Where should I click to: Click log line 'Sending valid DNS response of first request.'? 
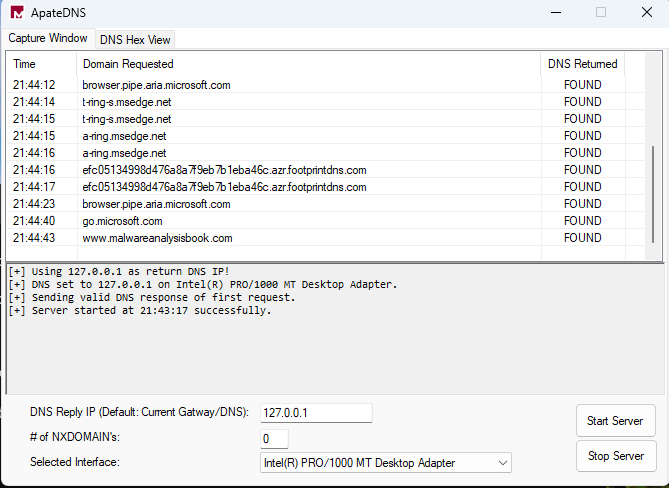tap(152, 297)
